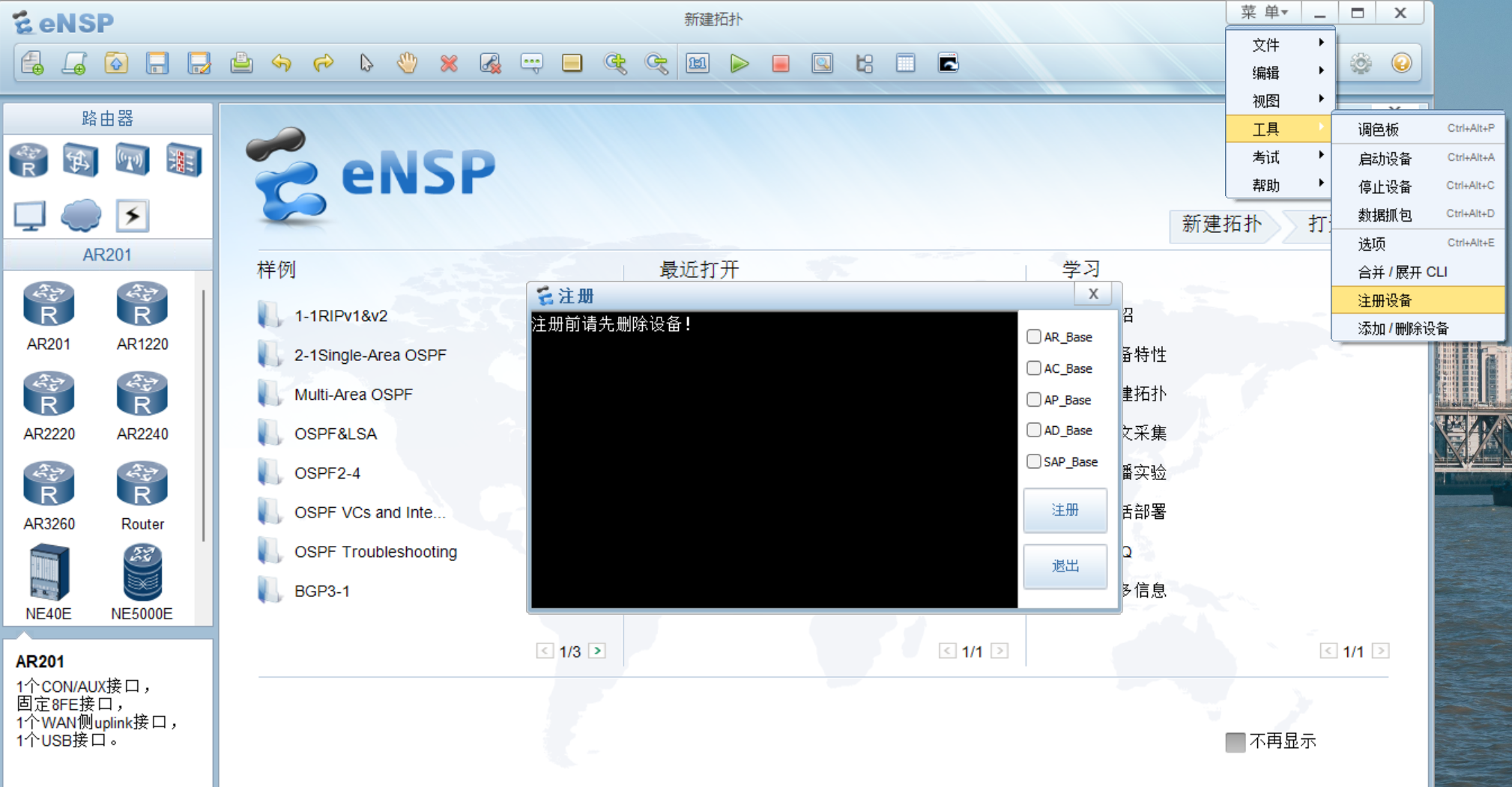Stop devices with the red square icon
Screen dimensions: 1512x787
tap(781, 64)
